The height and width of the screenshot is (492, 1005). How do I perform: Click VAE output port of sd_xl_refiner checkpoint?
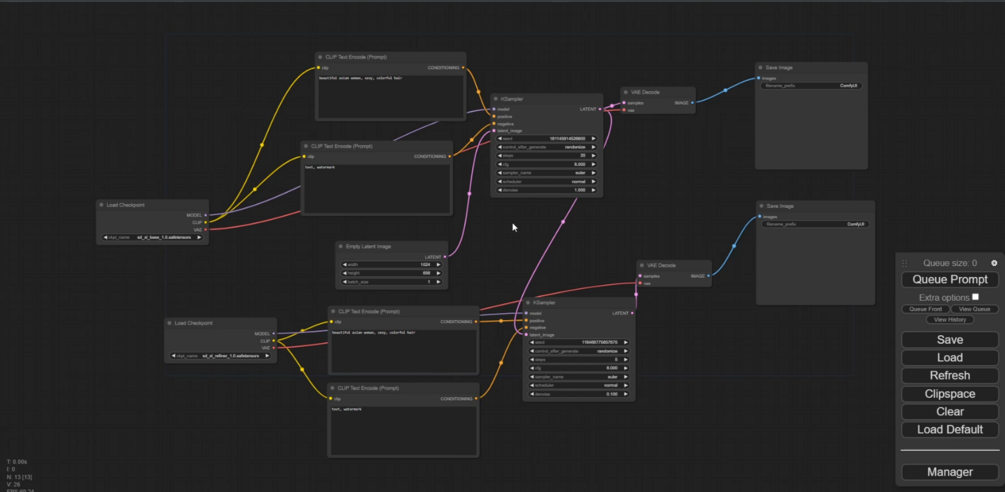(274, 348)
